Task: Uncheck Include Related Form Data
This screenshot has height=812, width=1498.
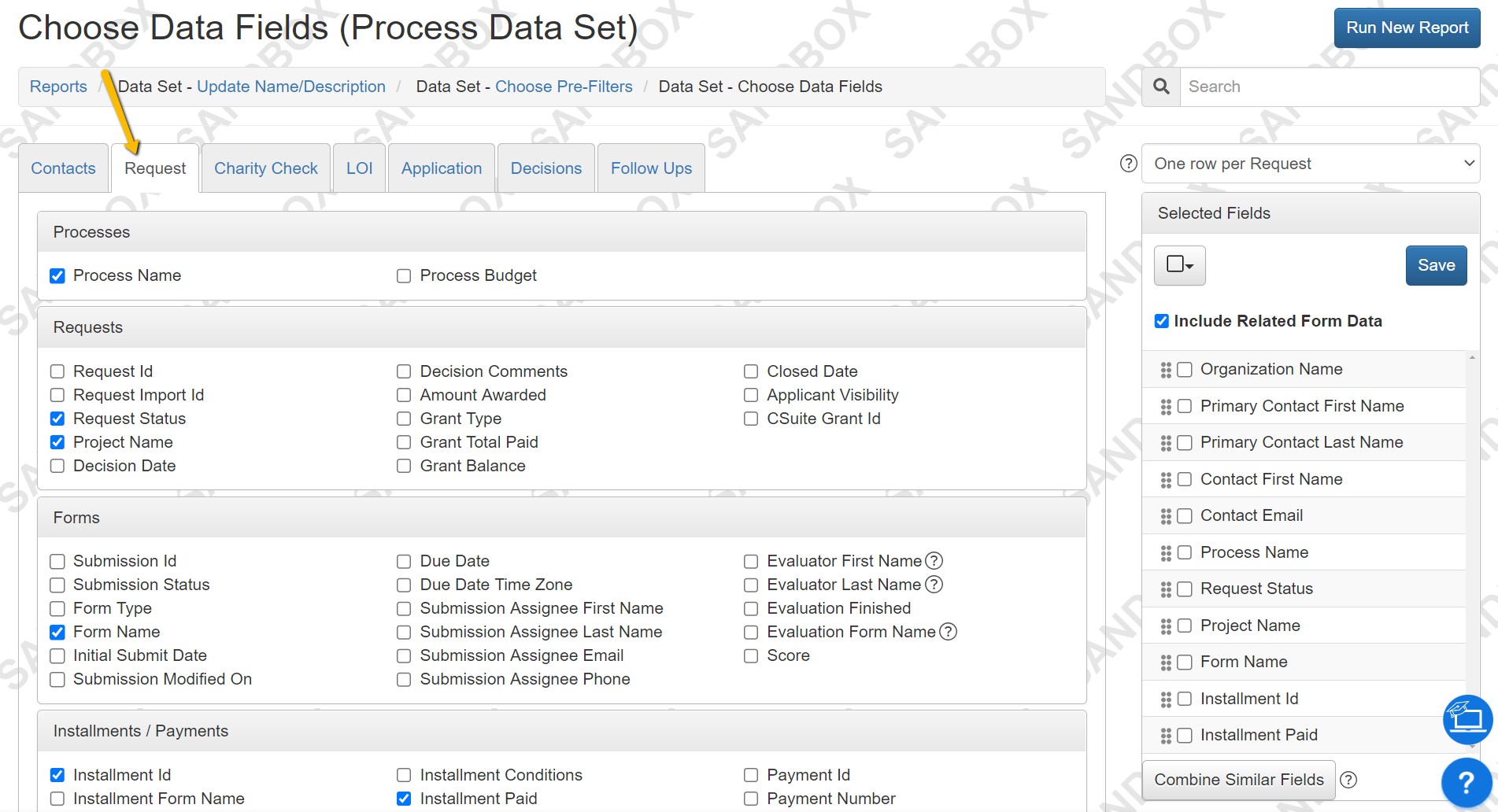Action: (1161, 321)
